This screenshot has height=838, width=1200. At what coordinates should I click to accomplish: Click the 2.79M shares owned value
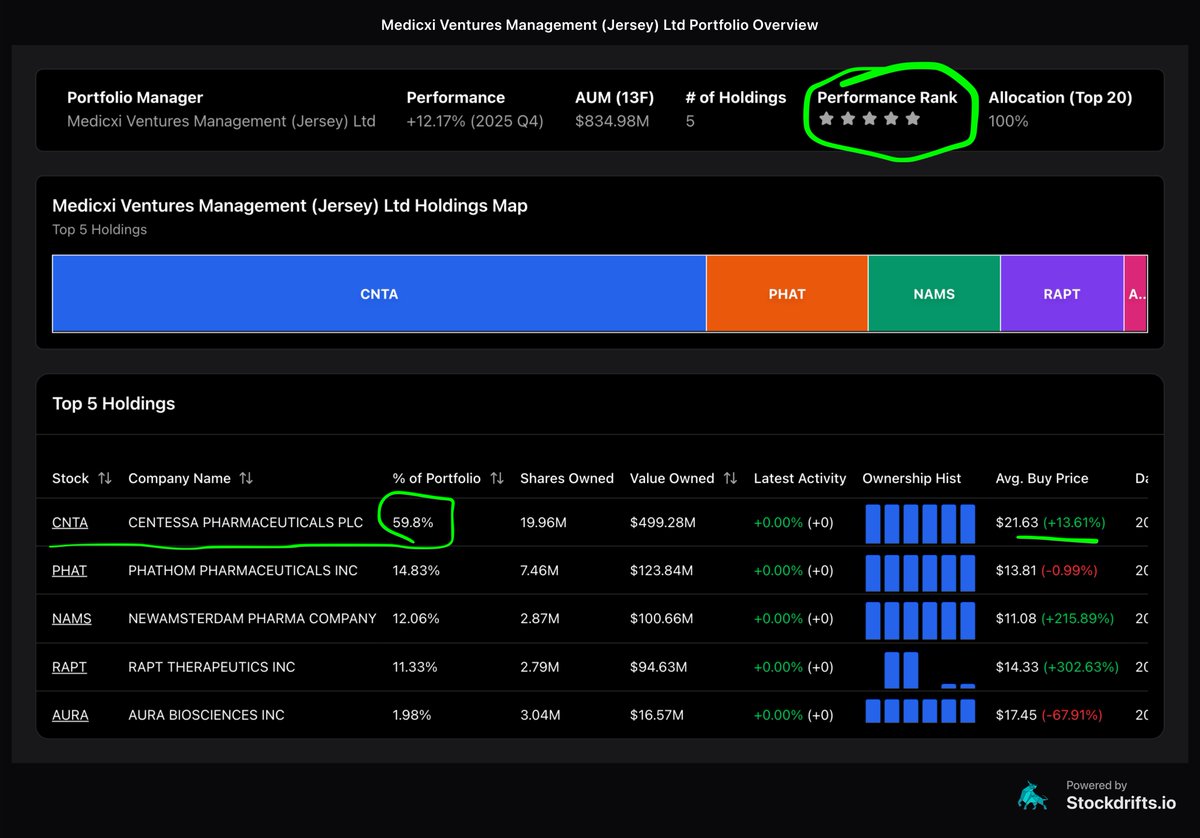point(542,667)
